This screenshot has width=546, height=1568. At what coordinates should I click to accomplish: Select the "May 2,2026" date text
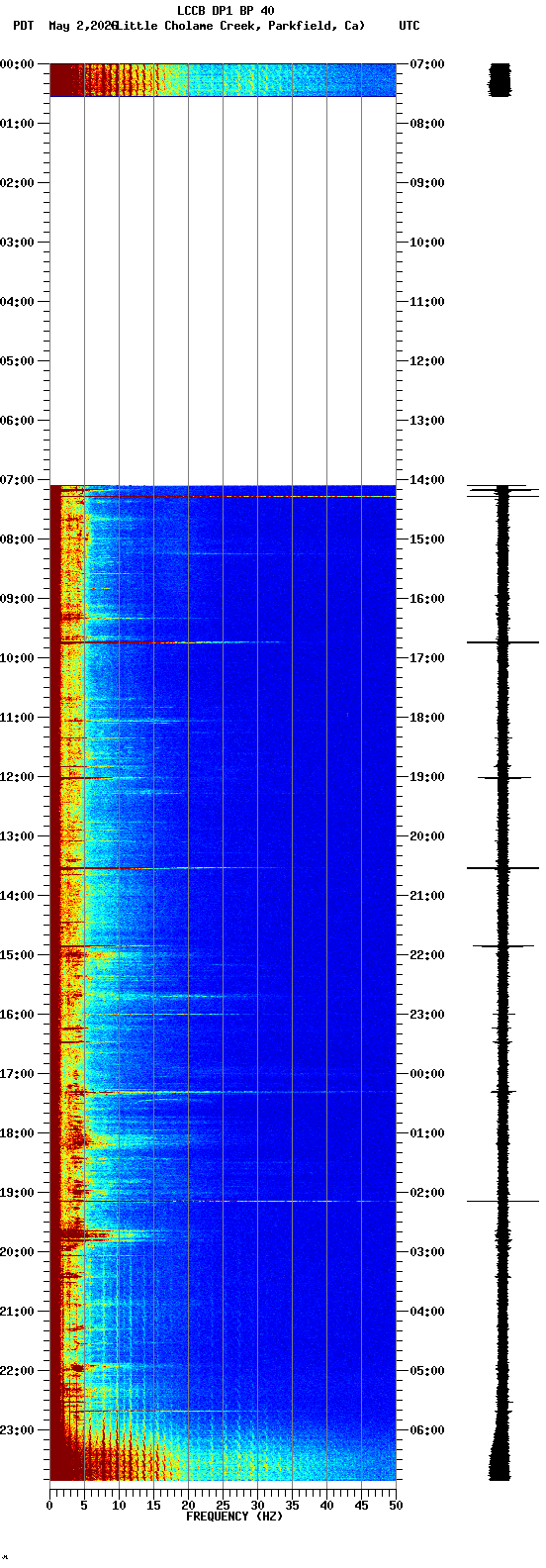point(82,26)
